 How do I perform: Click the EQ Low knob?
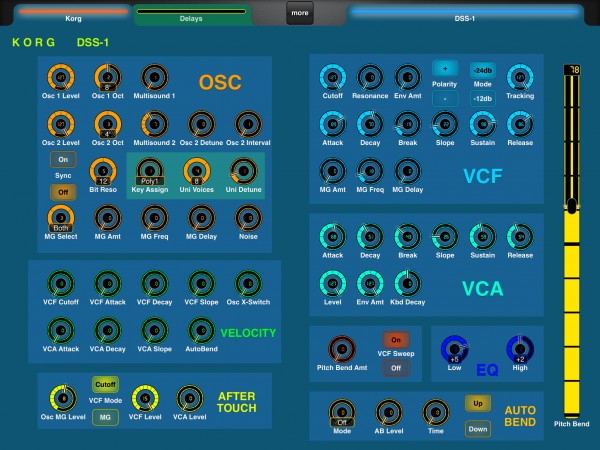pos(454,349)
